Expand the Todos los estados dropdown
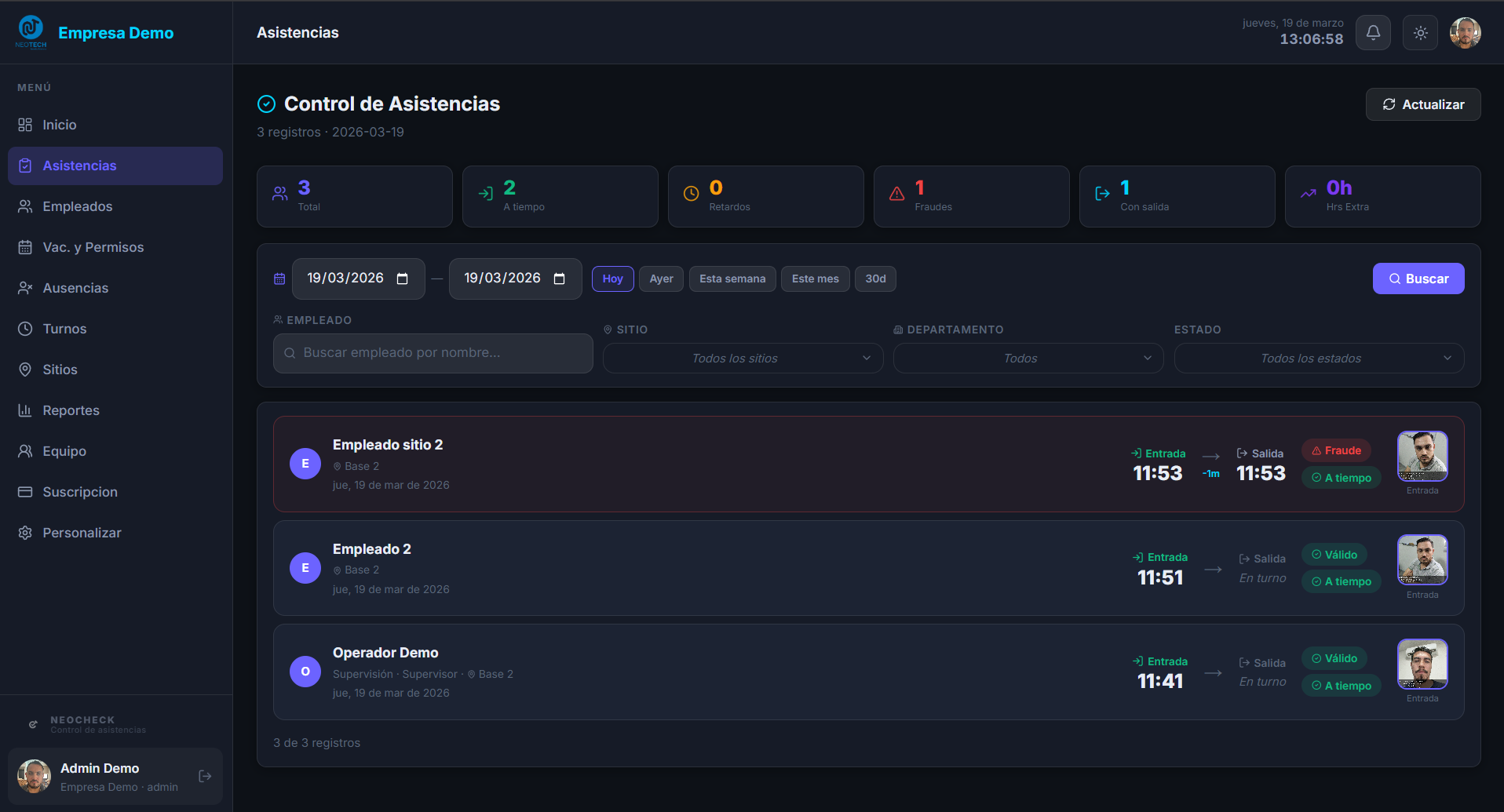Viewport: 1504px width, 812px height. pyautogui.click(x=1319, y=359)
